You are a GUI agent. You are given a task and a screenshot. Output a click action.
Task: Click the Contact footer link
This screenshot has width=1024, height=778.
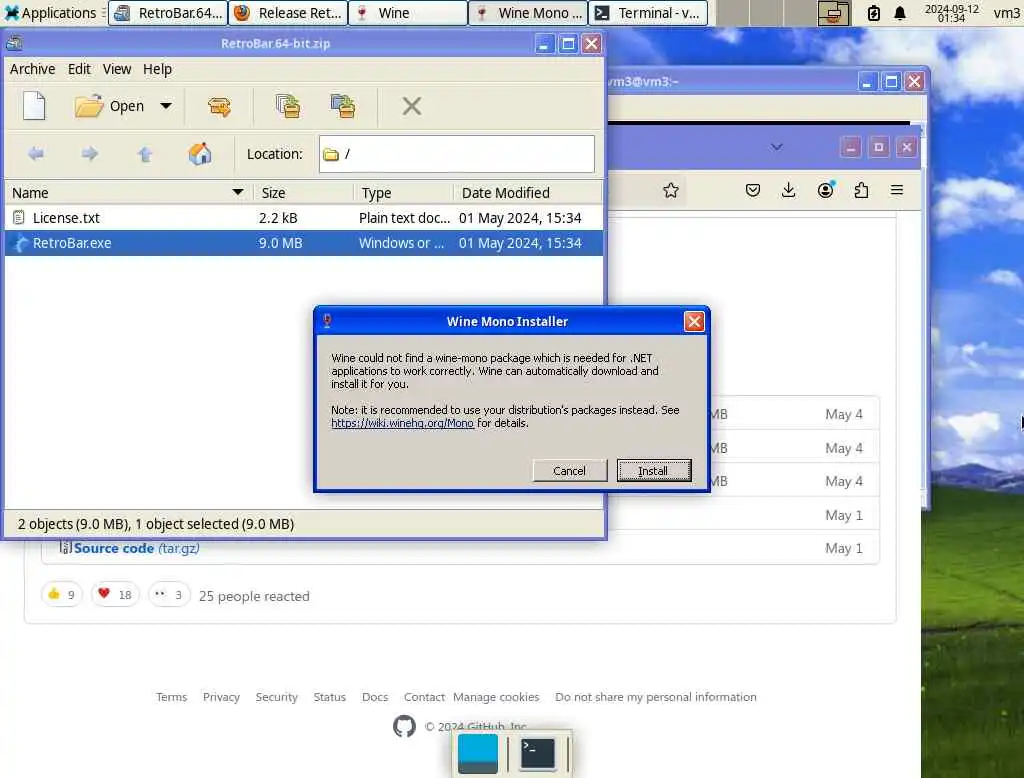424,697
